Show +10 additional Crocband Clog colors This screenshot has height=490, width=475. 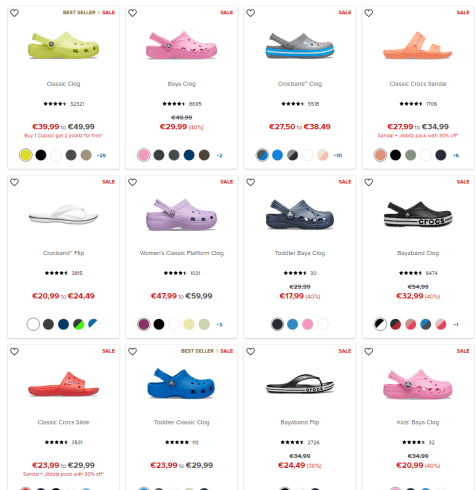[x=338, y=155]
